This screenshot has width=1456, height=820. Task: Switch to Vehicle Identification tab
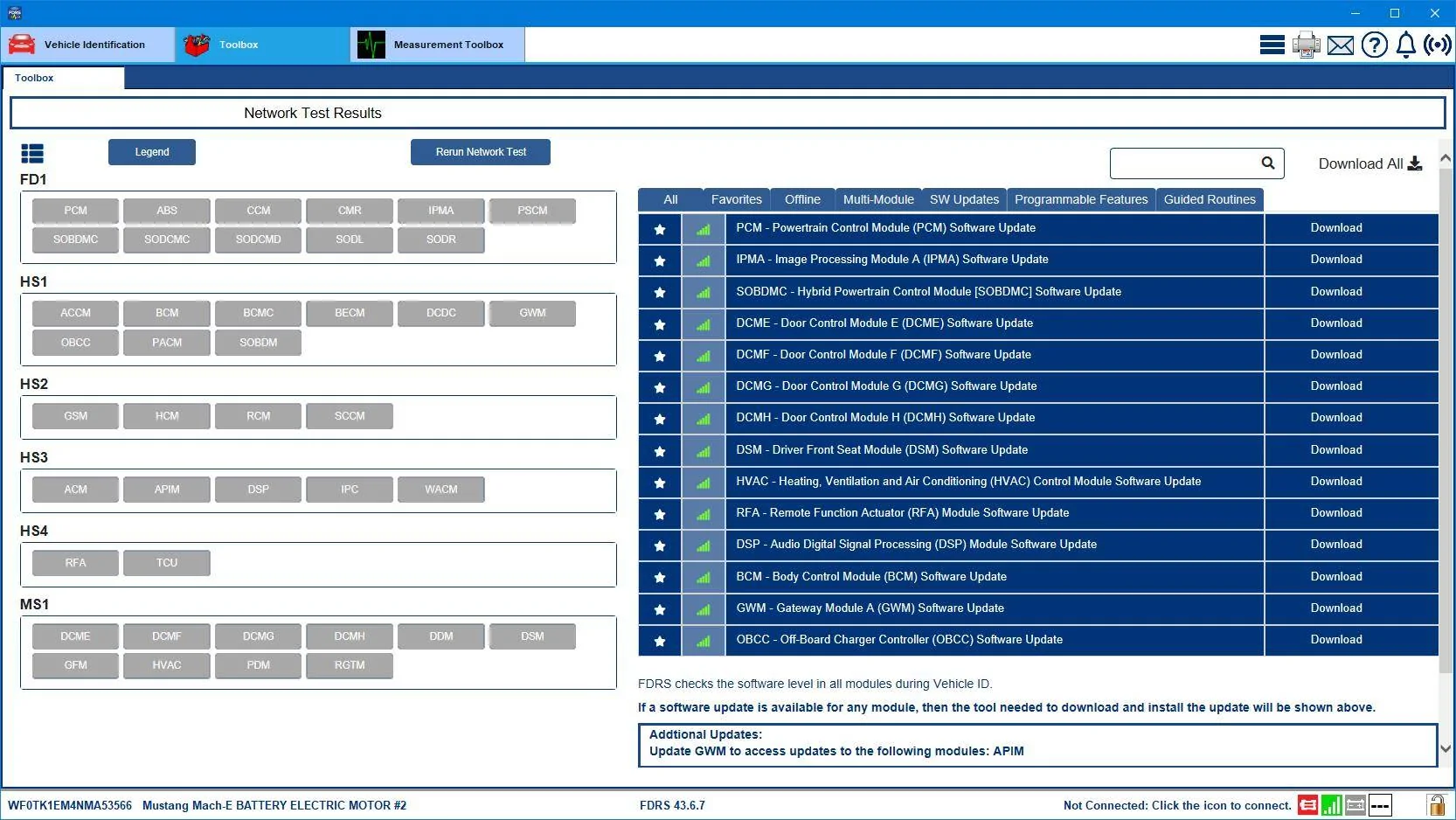[88, 45]
